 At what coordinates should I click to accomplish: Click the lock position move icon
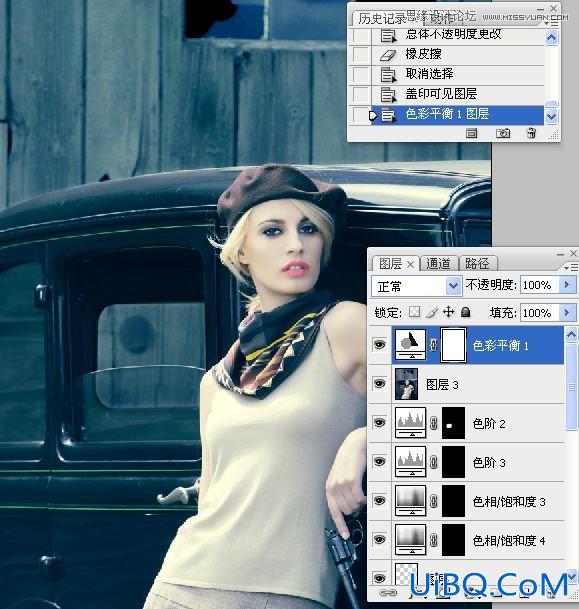449,312
